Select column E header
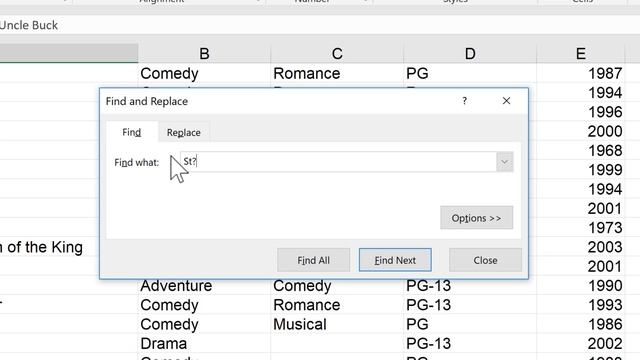640x360 pixels. coord(580,53)
